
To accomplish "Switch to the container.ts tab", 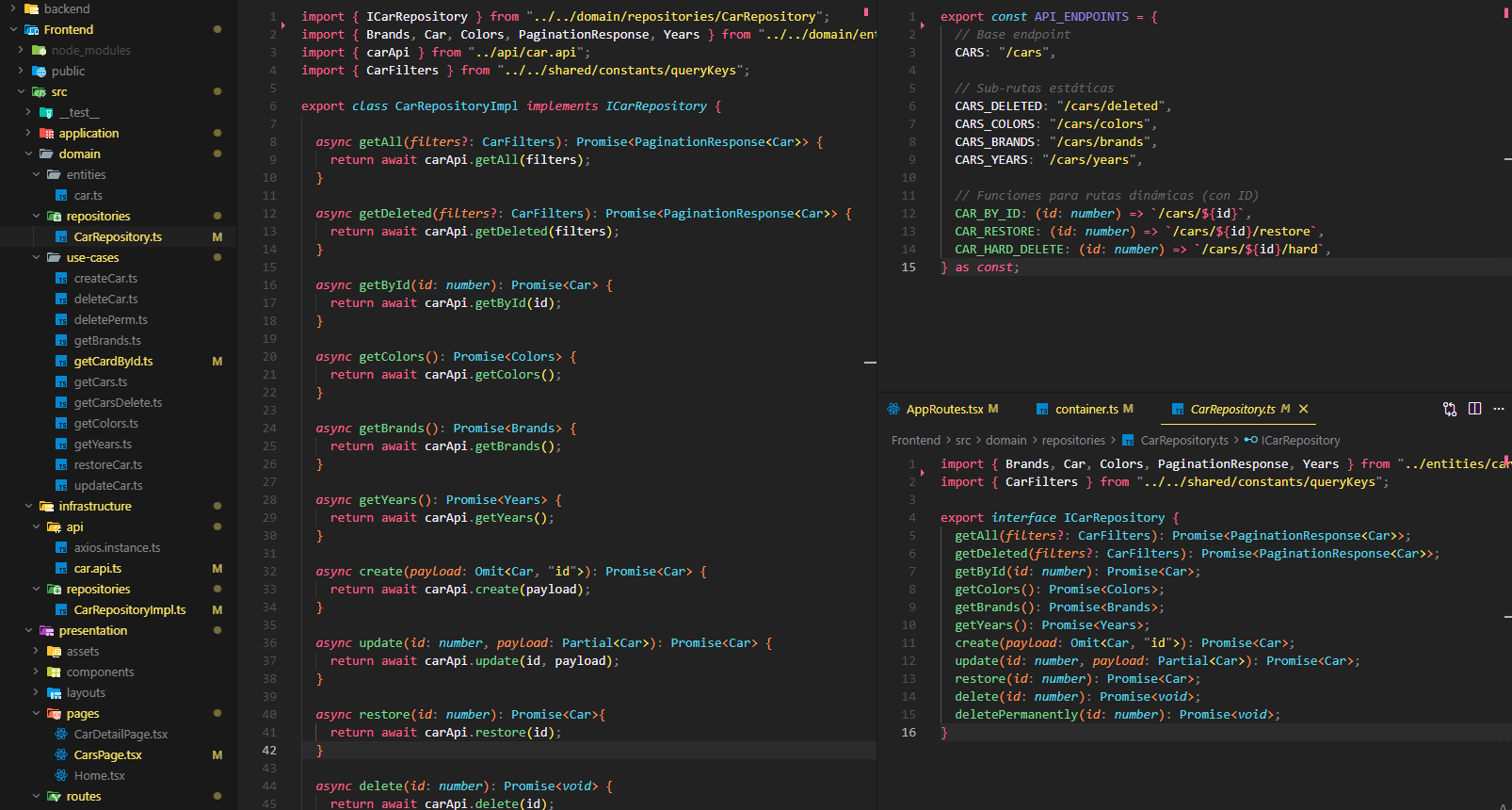I will [x=1086, y=409].
